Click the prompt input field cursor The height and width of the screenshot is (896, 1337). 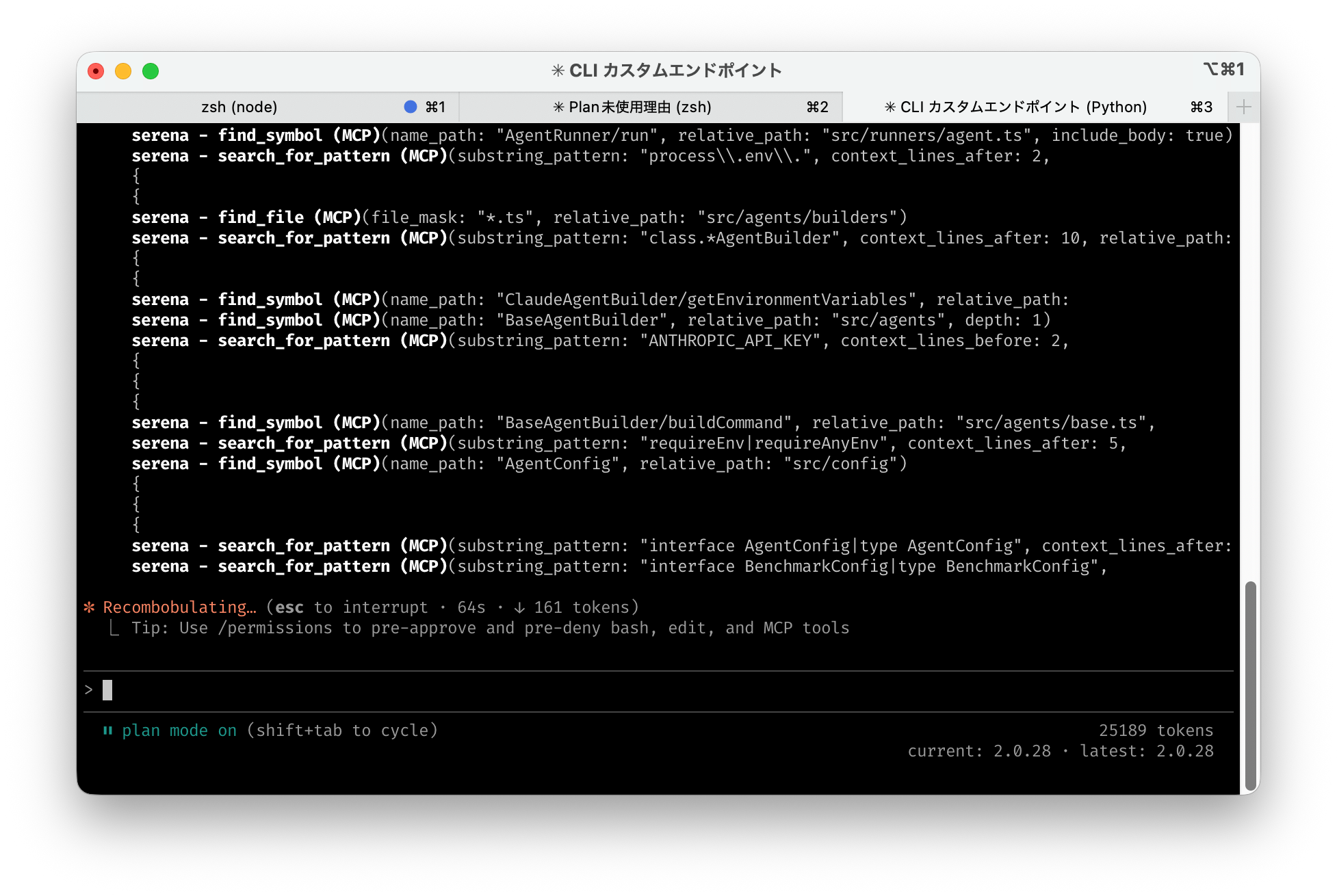pos(107,689)
